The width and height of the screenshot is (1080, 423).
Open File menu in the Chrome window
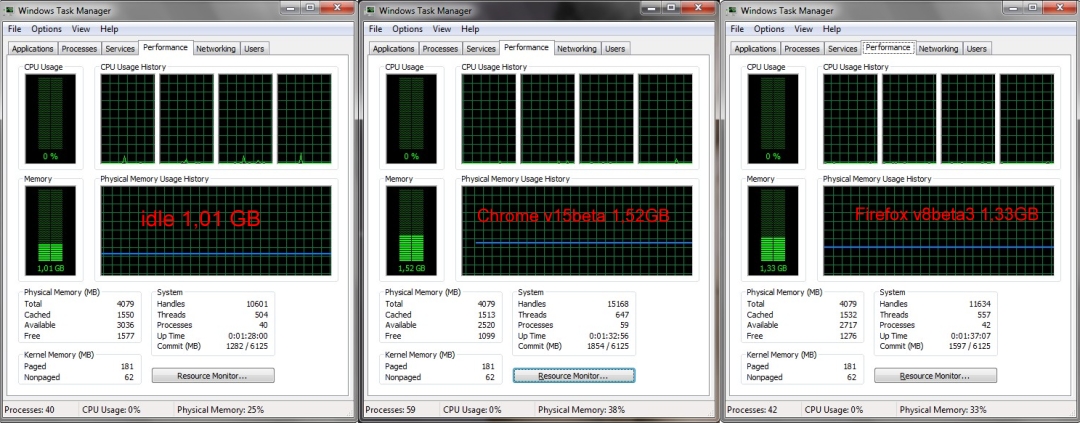(x=375, y=29)
